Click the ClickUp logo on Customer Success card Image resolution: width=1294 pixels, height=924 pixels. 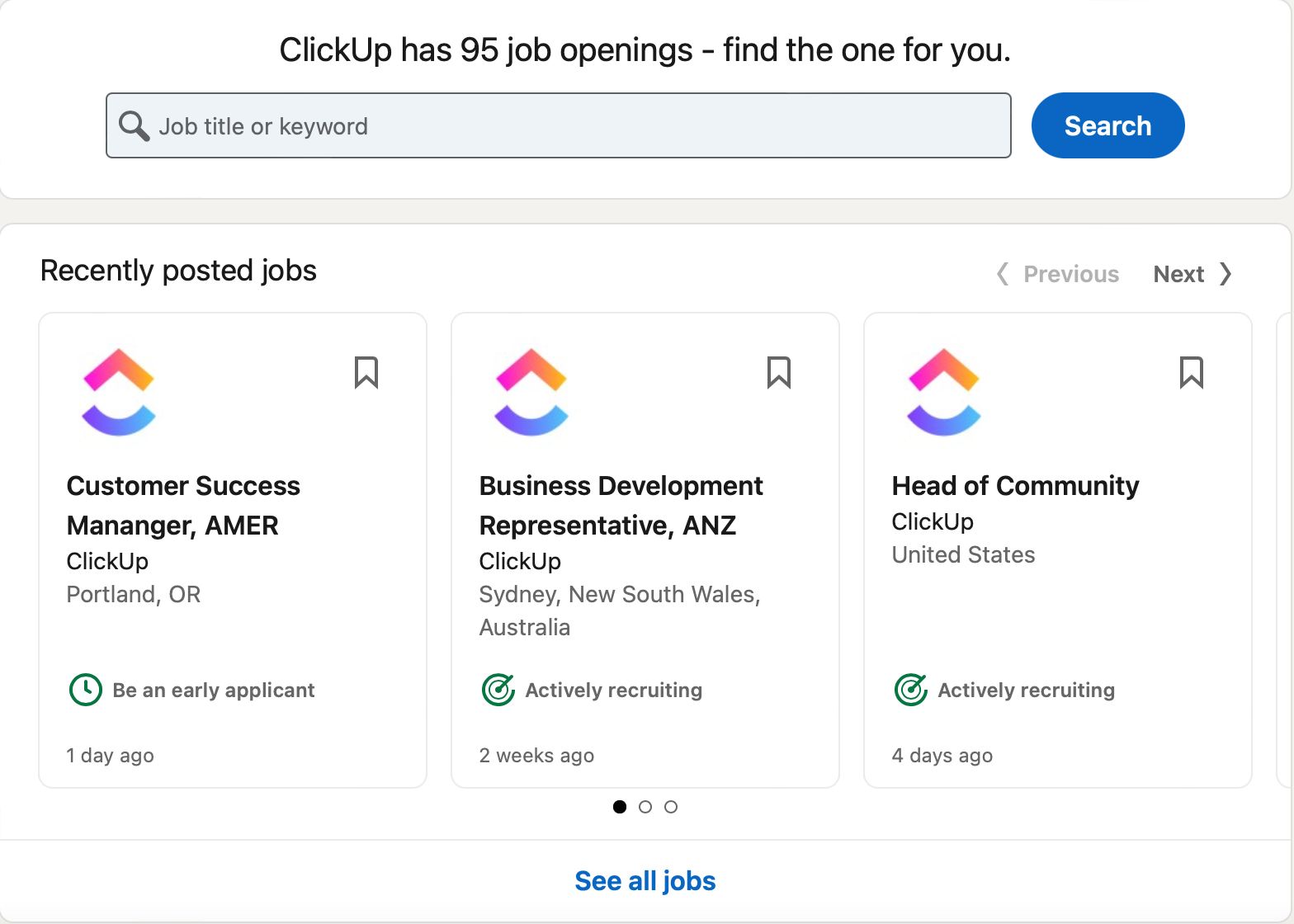[119, 392]
